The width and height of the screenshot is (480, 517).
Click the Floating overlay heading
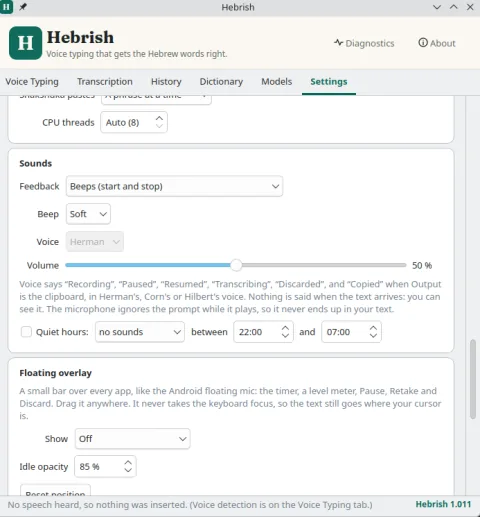click(x=55, y=373)
